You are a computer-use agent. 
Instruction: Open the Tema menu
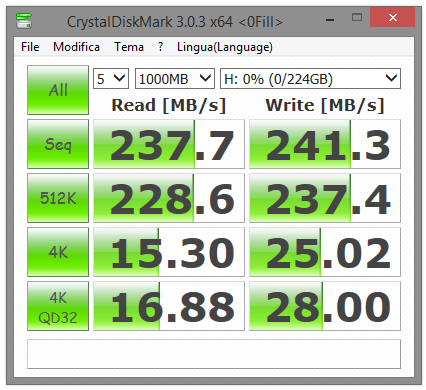tap(129, 47)
